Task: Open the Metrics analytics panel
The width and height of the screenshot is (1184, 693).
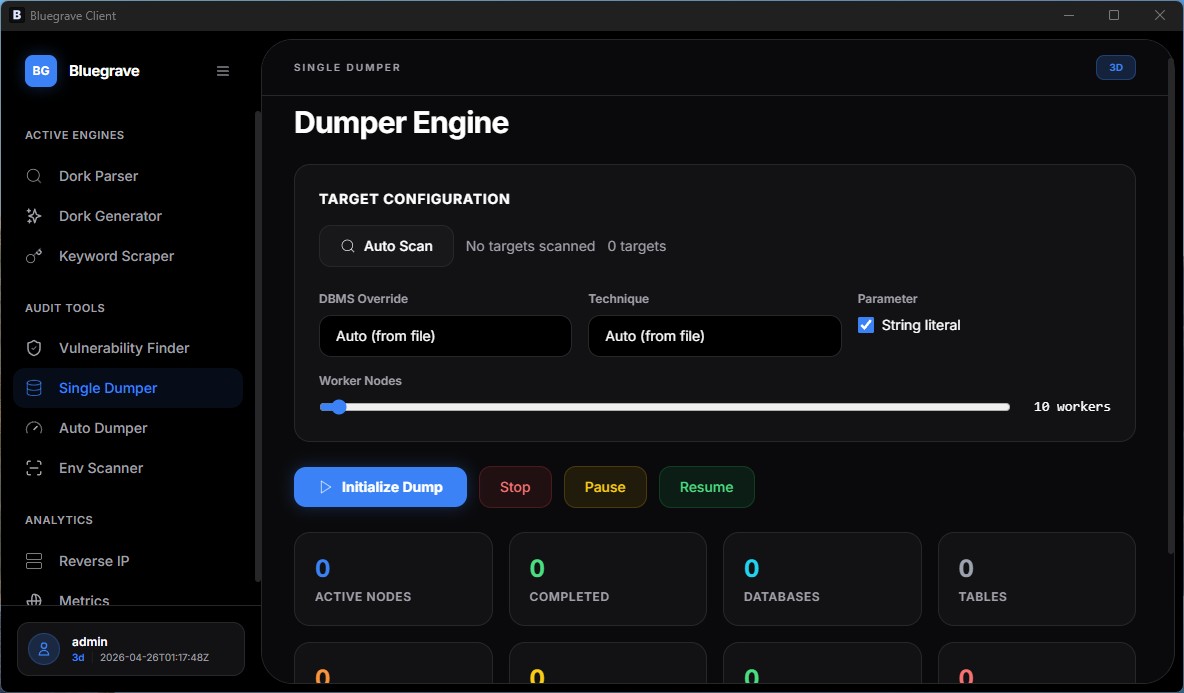Action: pyautogui.click(x=85, y=600)
